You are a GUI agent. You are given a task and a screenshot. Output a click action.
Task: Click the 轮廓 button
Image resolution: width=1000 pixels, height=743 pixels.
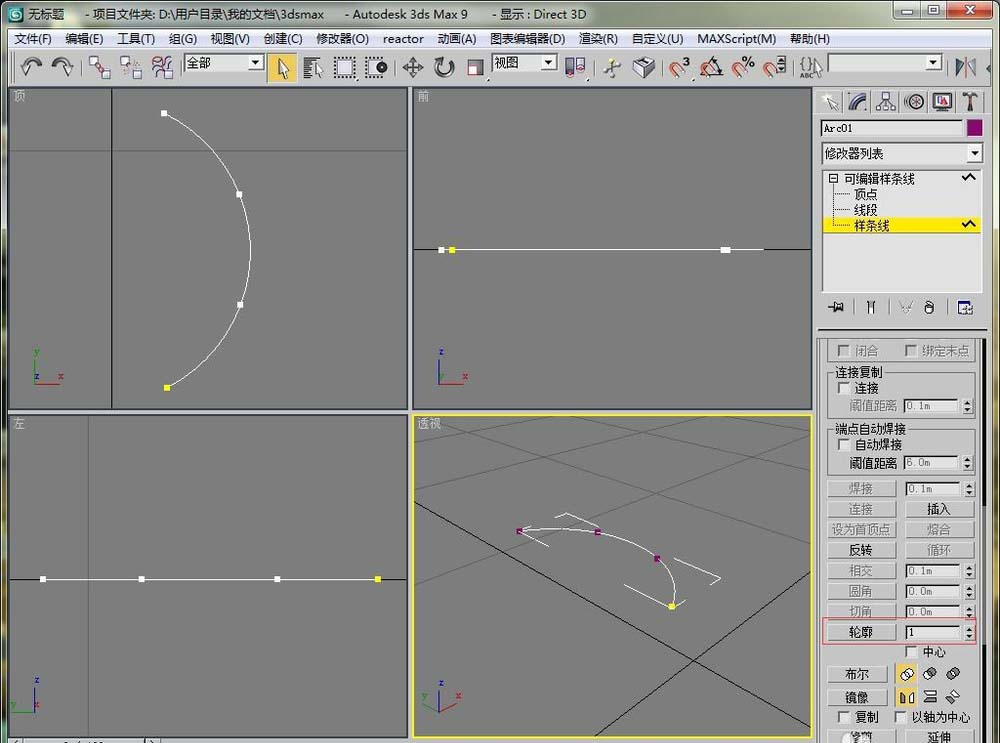pos(860,632)
